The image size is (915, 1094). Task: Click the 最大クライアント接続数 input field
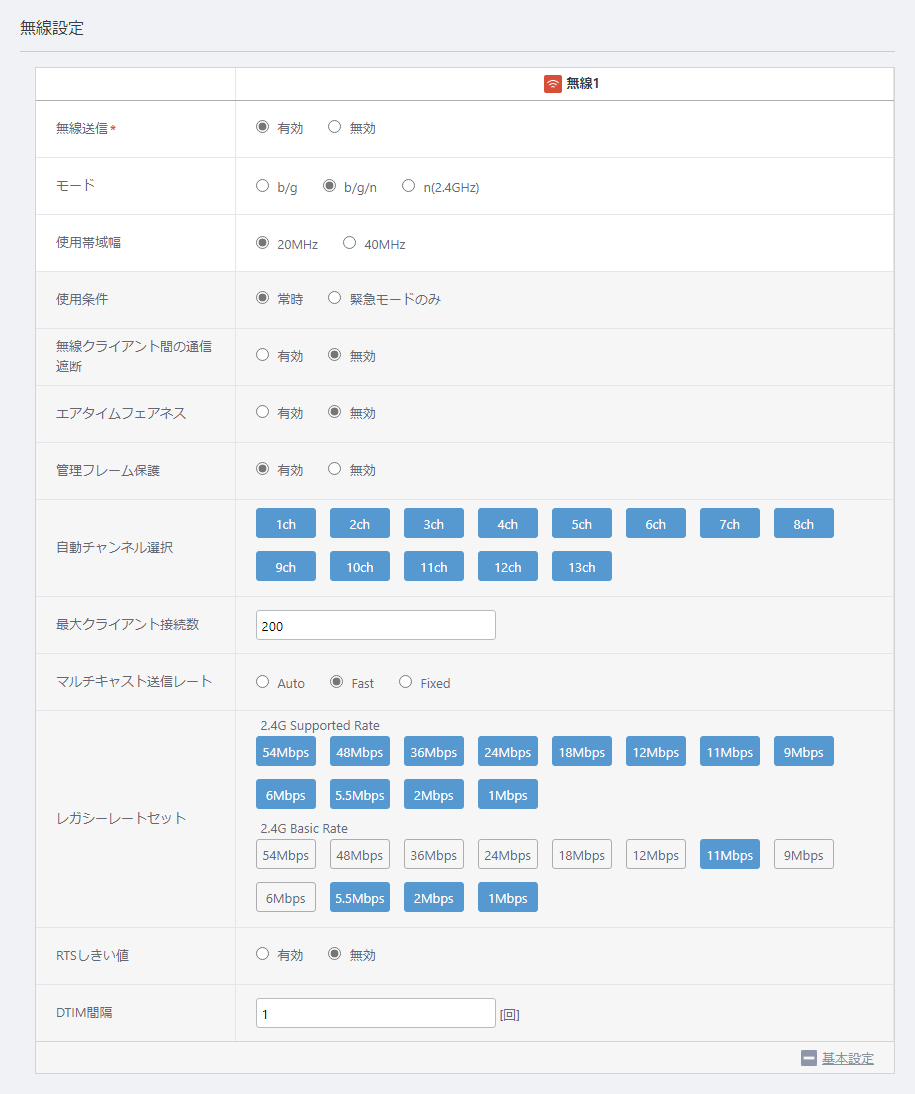(375, 625)
